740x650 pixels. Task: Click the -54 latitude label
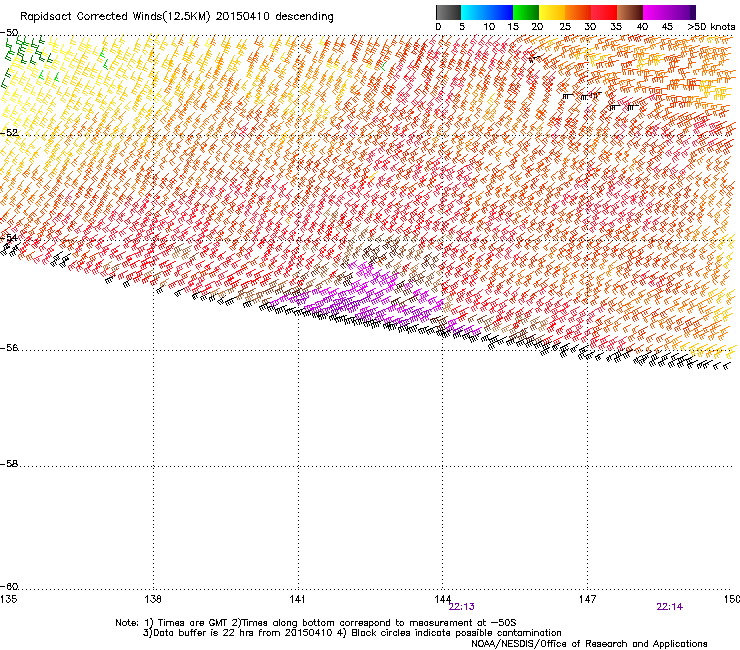[x=9, y=237]
